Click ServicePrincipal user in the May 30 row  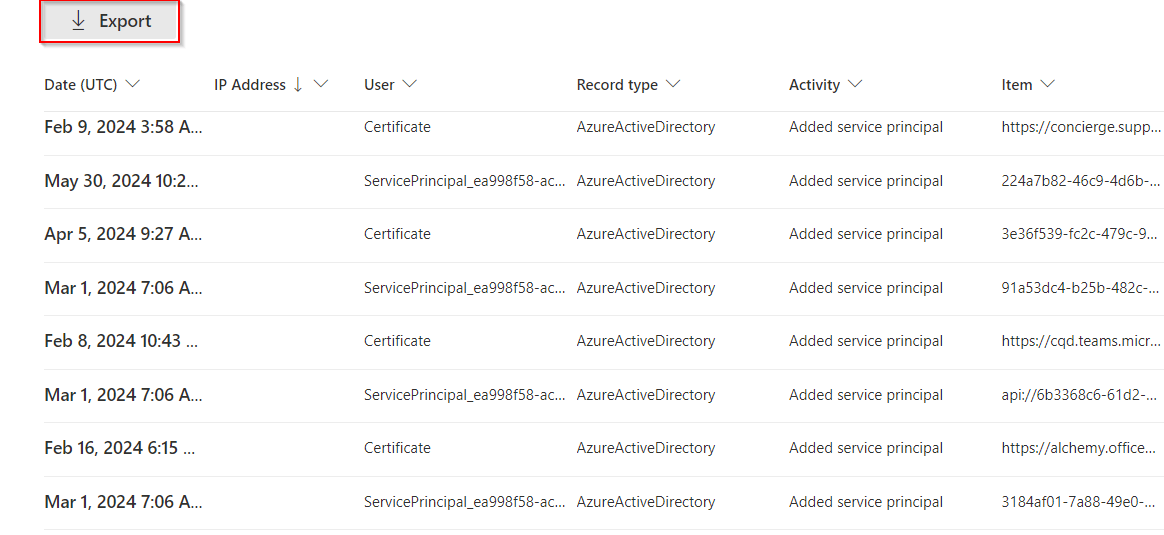[x=465, y=181]
